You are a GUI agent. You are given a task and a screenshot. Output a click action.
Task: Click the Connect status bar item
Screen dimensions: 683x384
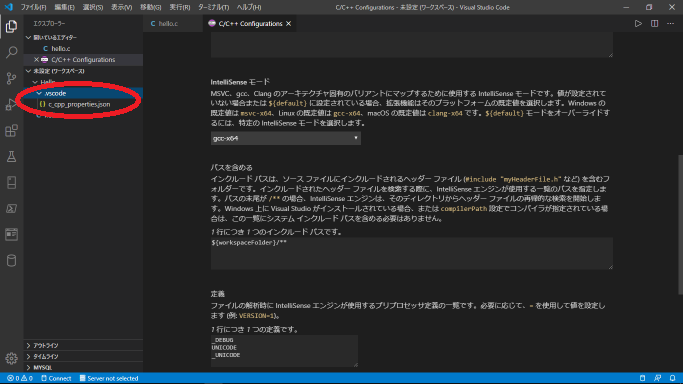pyautogui.click(x=56, y=378)
